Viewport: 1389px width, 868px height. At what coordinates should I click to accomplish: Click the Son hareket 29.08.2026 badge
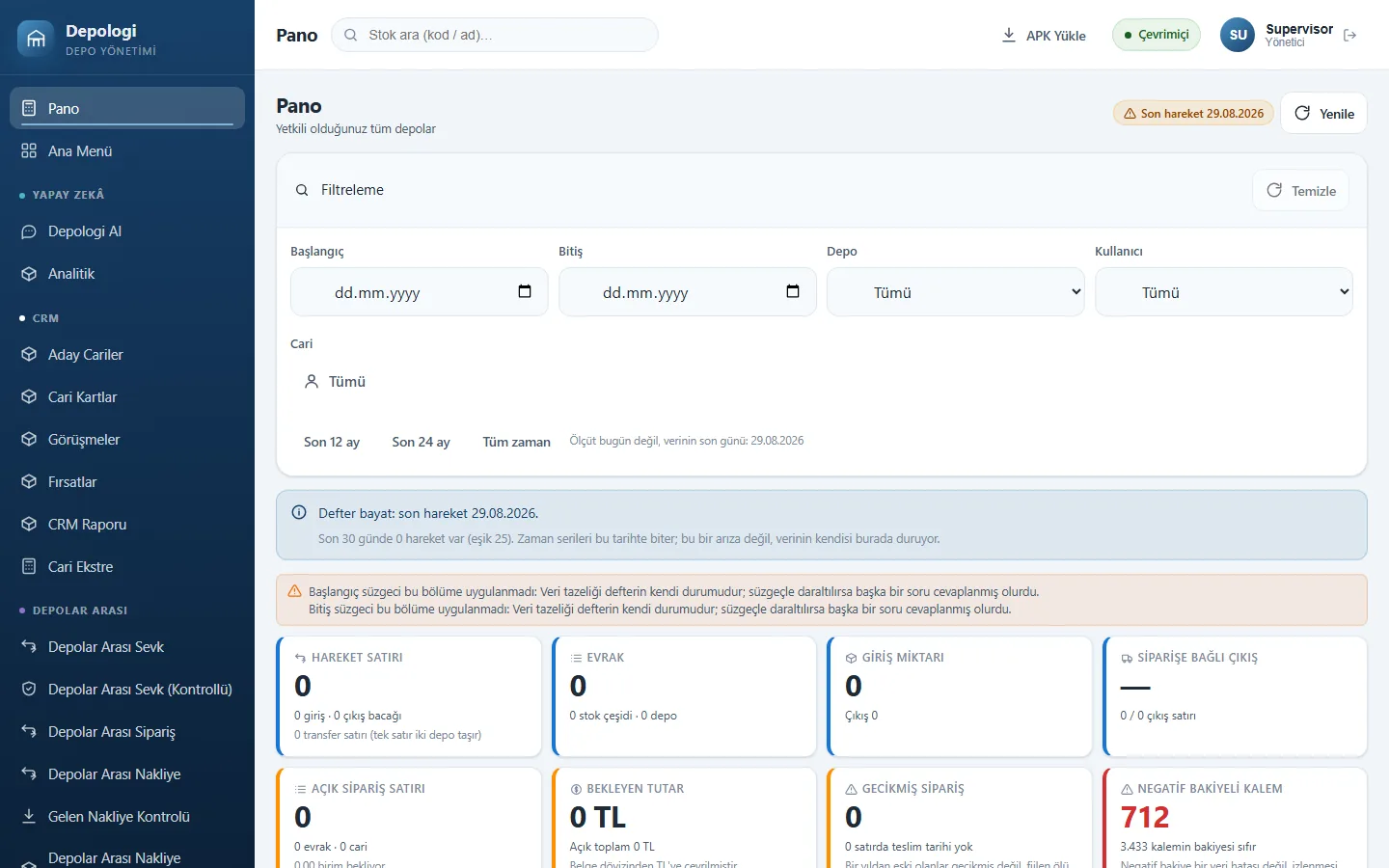(1194, 114)
